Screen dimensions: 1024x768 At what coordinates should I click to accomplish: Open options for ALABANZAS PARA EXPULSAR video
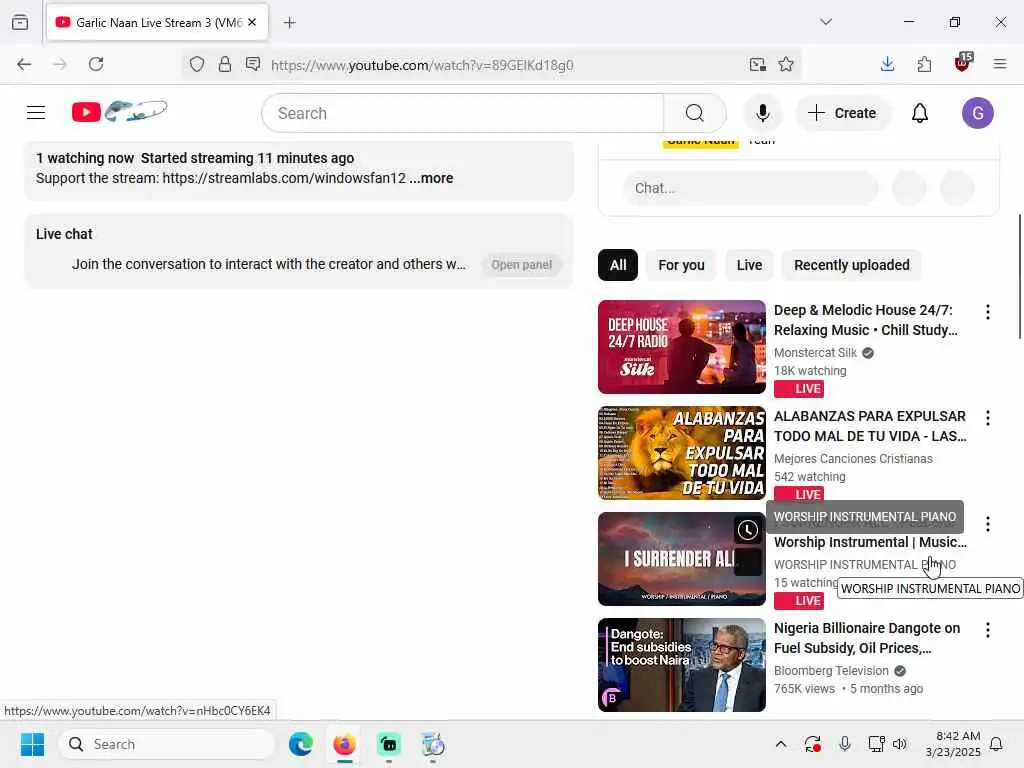tap(987, 418)
